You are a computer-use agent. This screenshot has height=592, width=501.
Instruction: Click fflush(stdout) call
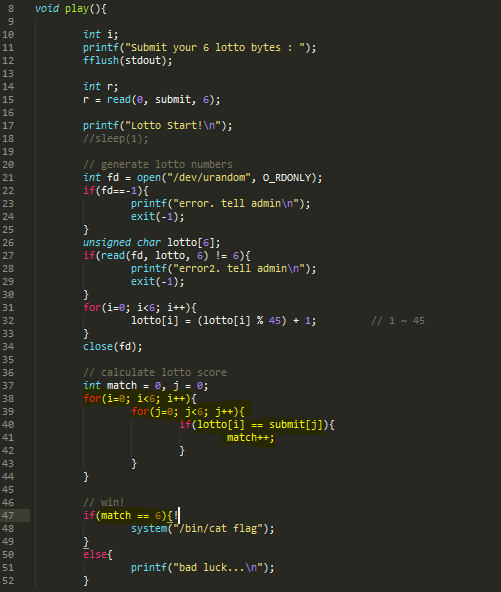(127, 60)
